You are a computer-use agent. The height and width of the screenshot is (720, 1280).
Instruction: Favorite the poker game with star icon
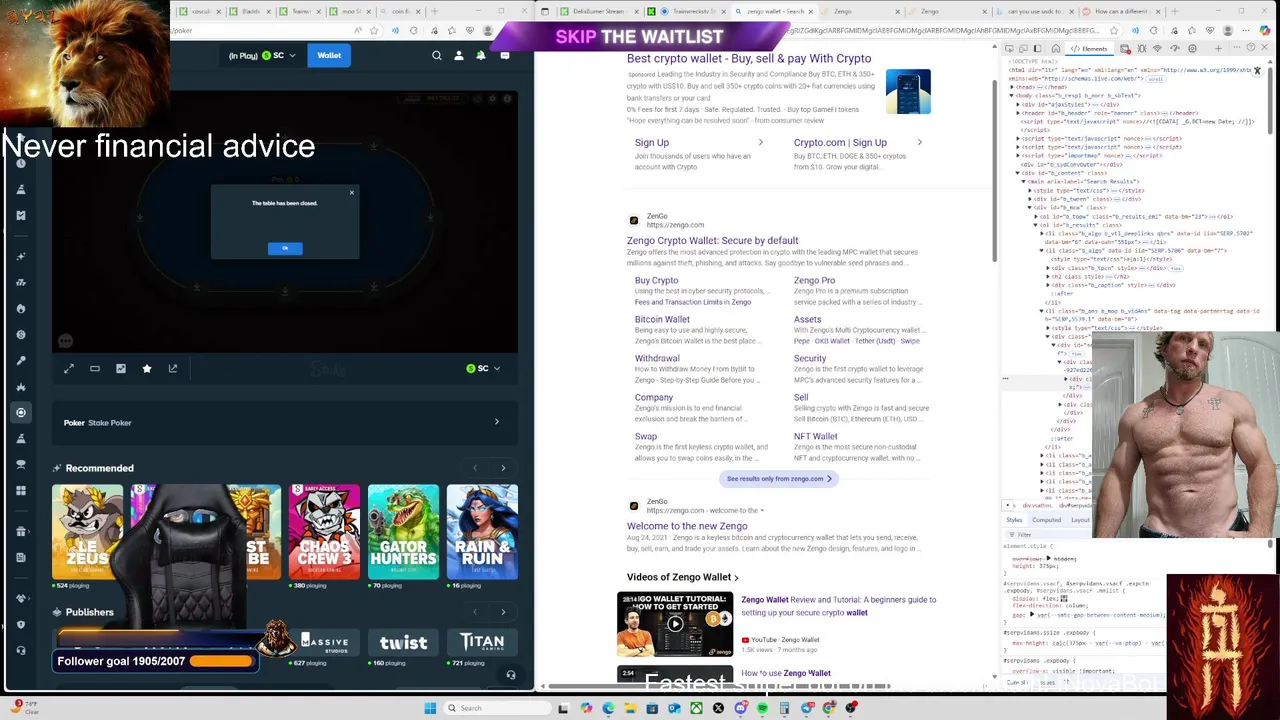[147, 369]
